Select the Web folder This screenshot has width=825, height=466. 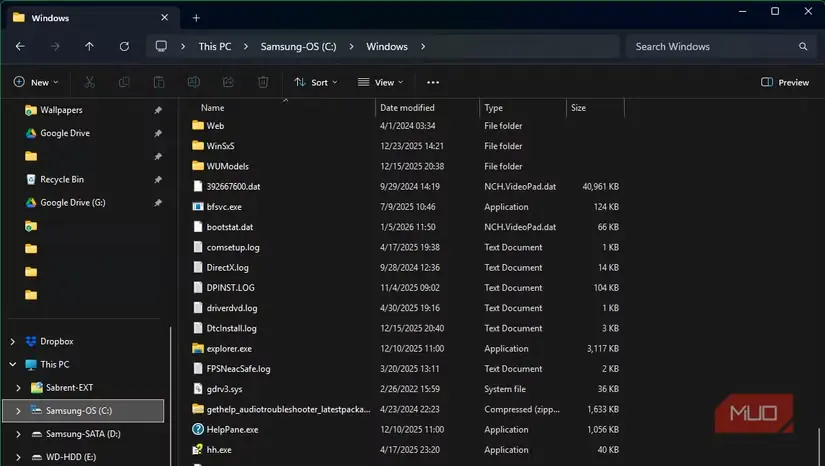point(215,126)
